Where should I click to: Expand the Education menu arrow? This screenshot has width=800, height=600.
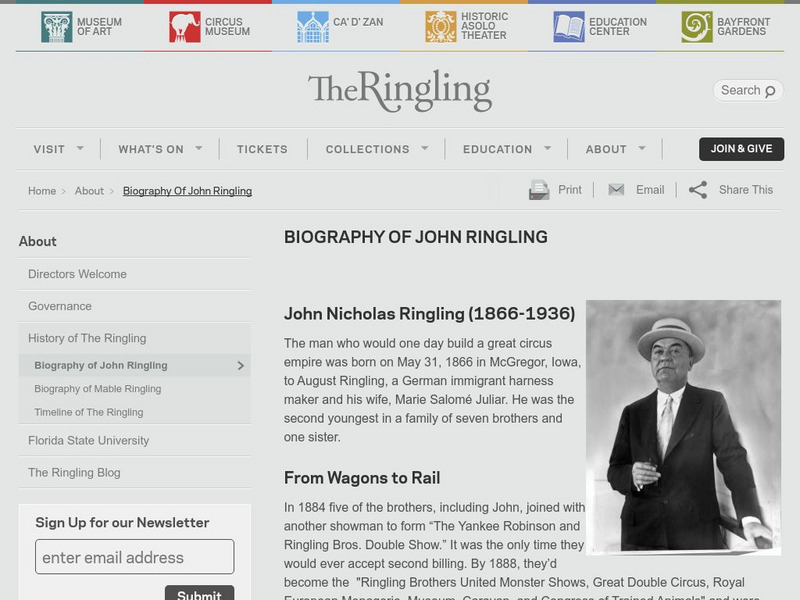(547, 148)
